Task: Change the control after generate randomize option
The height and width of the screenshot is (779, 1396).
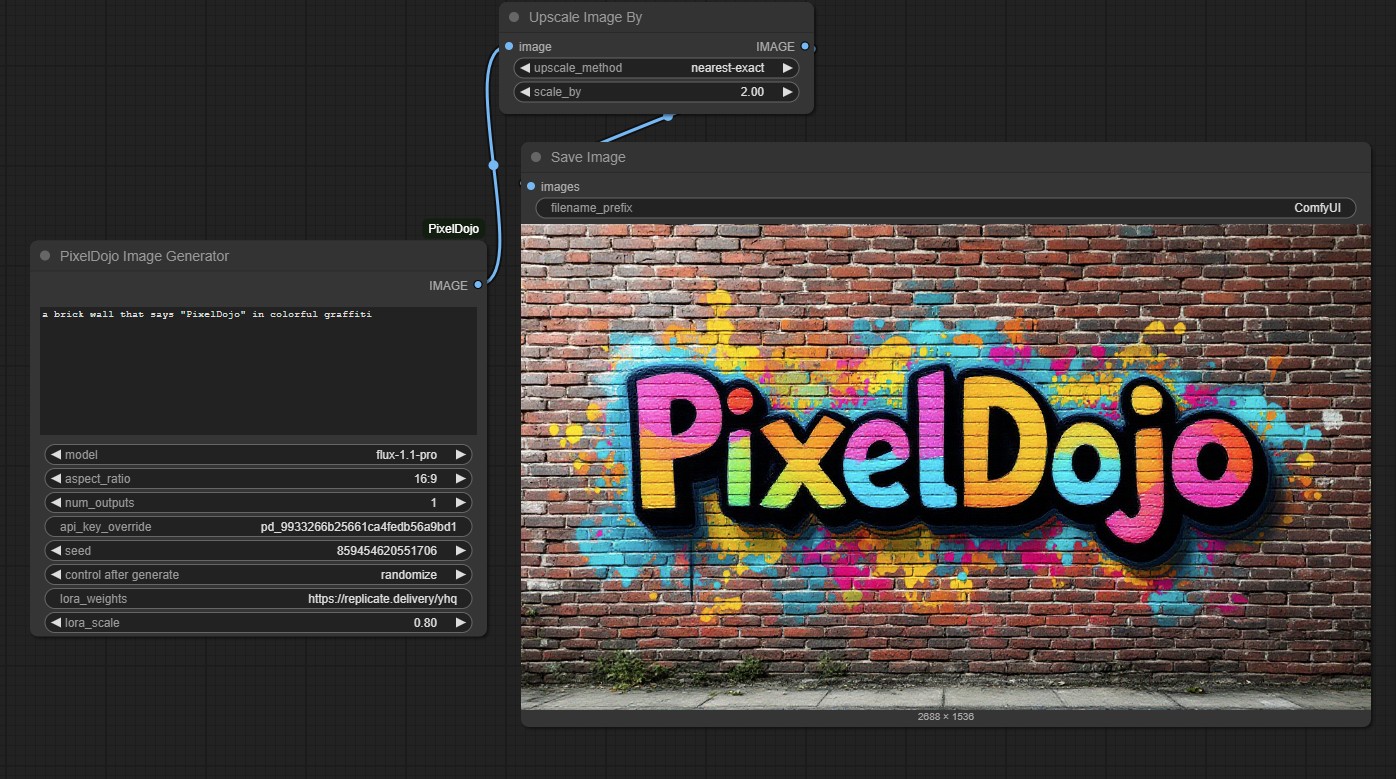Action: (409, 574)
